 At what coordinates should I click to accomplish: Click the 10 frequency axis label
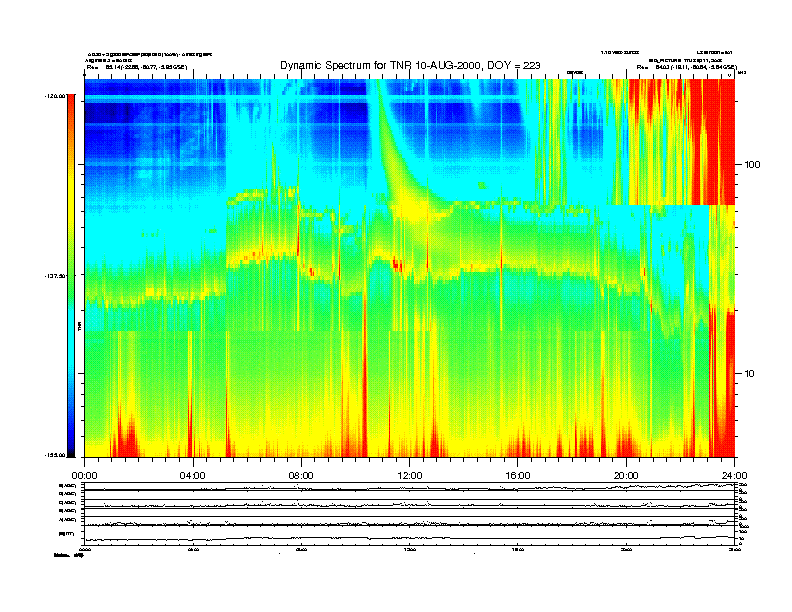click(750, 374)
